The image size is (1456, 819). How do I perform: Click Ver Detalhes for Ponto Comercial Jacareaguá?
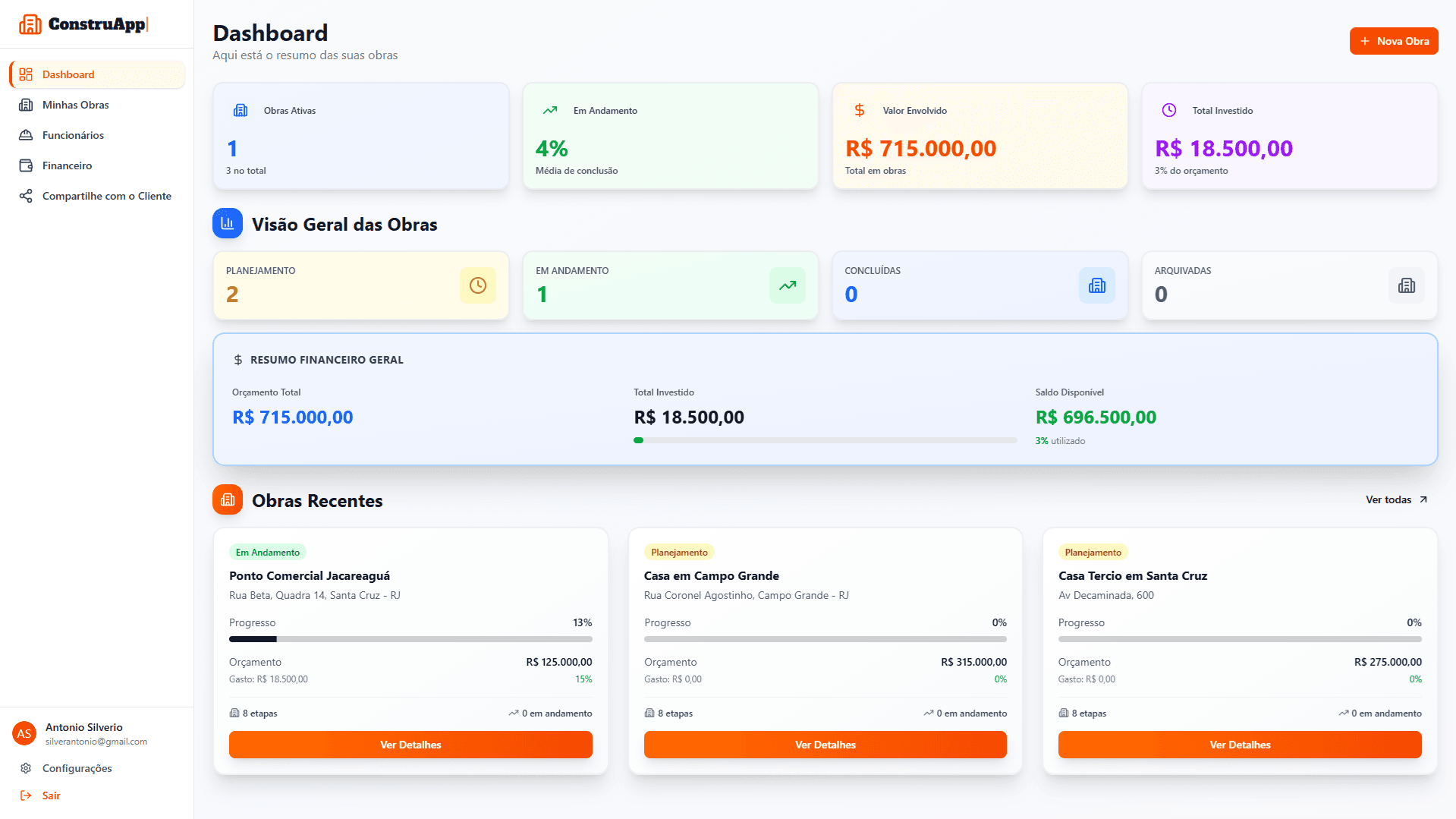tap(410, 744)
